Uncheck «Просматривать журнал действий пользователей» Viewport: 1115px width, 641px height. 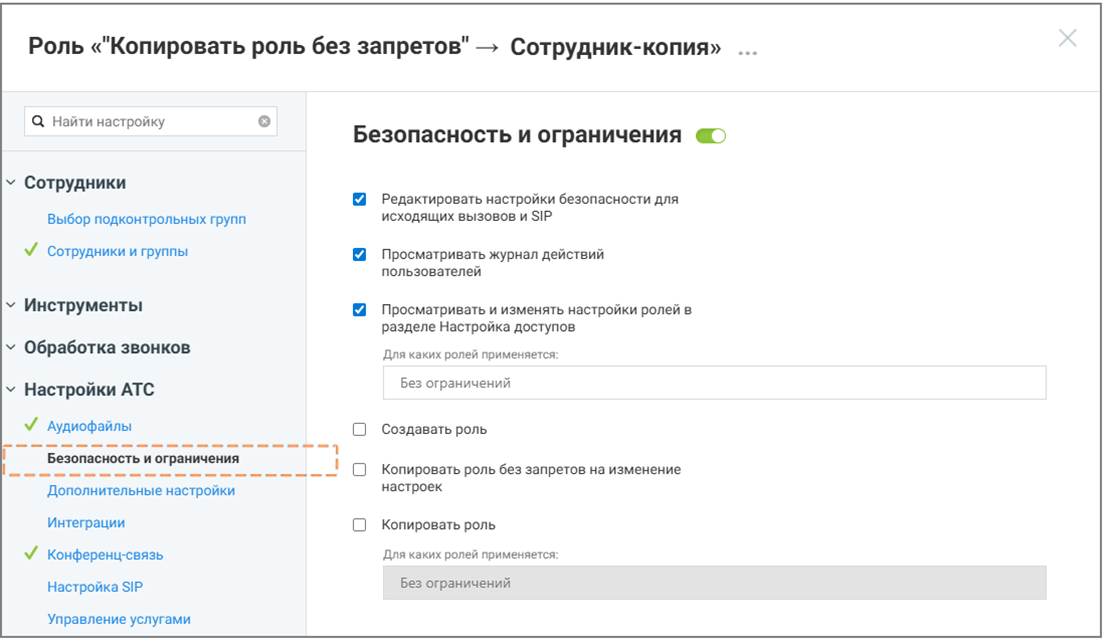[360, 255]
